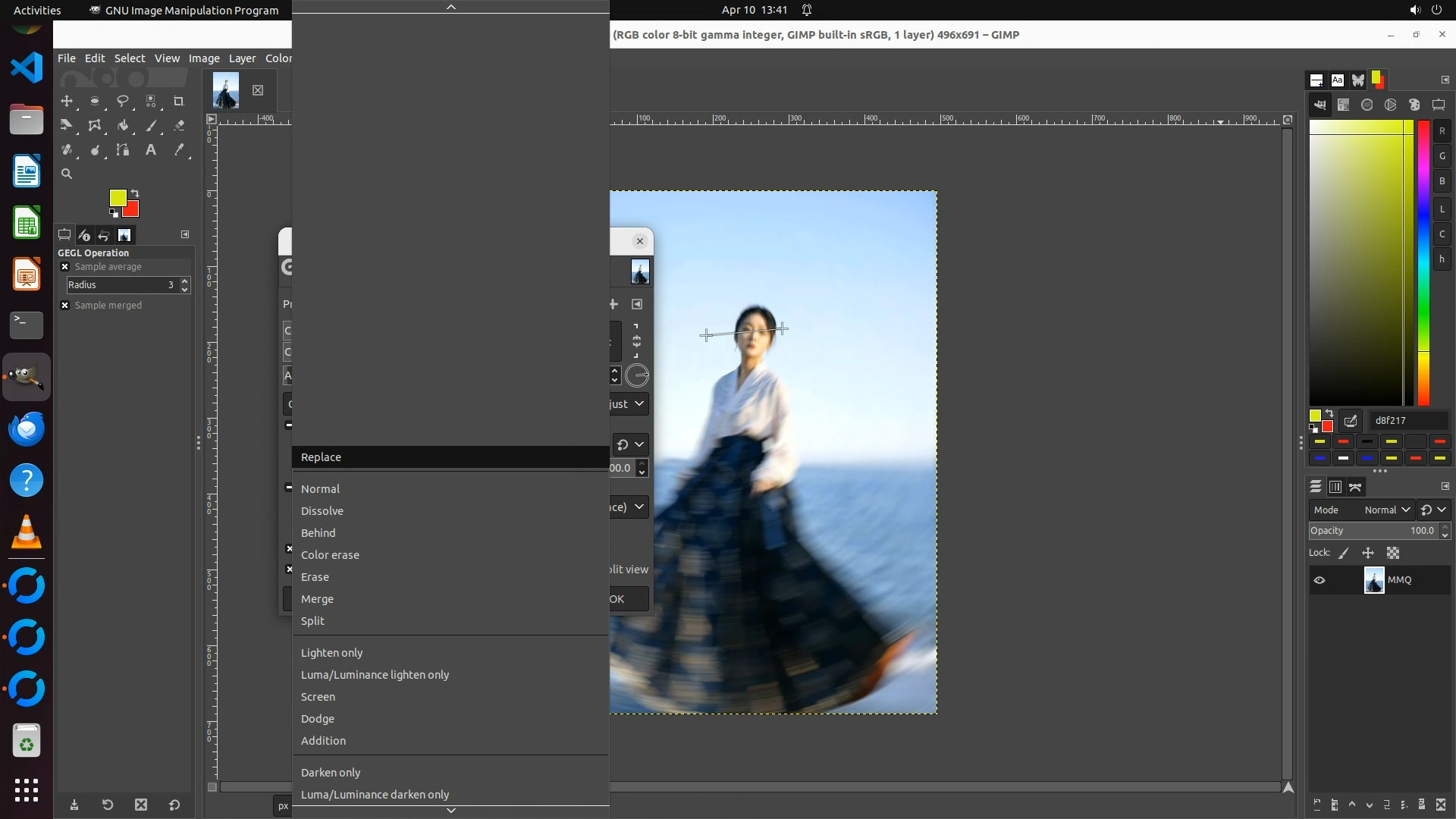Toggle the Sample merged checkbox
Viewport: 1456px width, 819px height.
[x=65, y=306]
